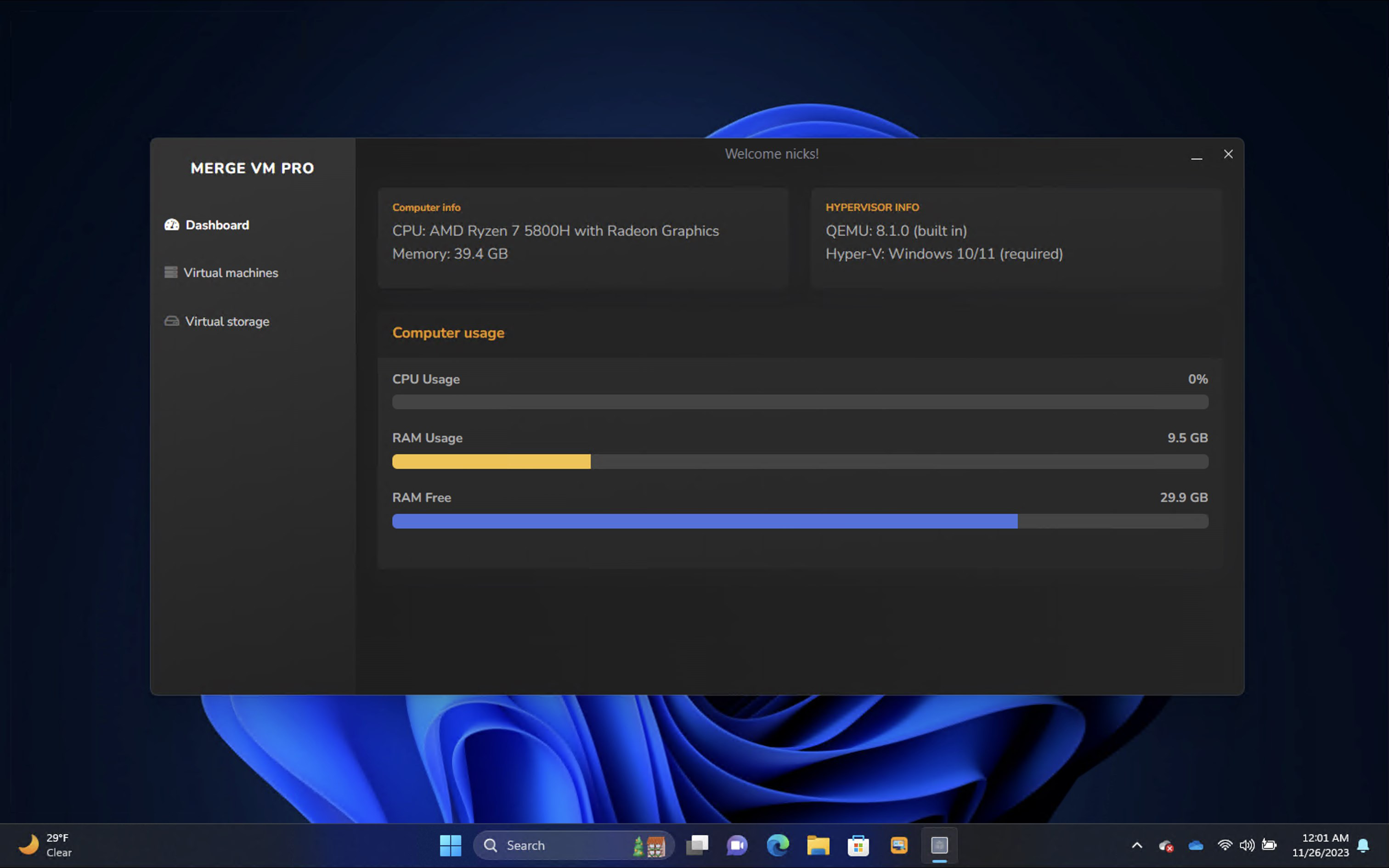The width and height of the screenshot is (1389, 868).
Task: Click the Virtual machines icon in sidebar
Action: click(172, 272)
